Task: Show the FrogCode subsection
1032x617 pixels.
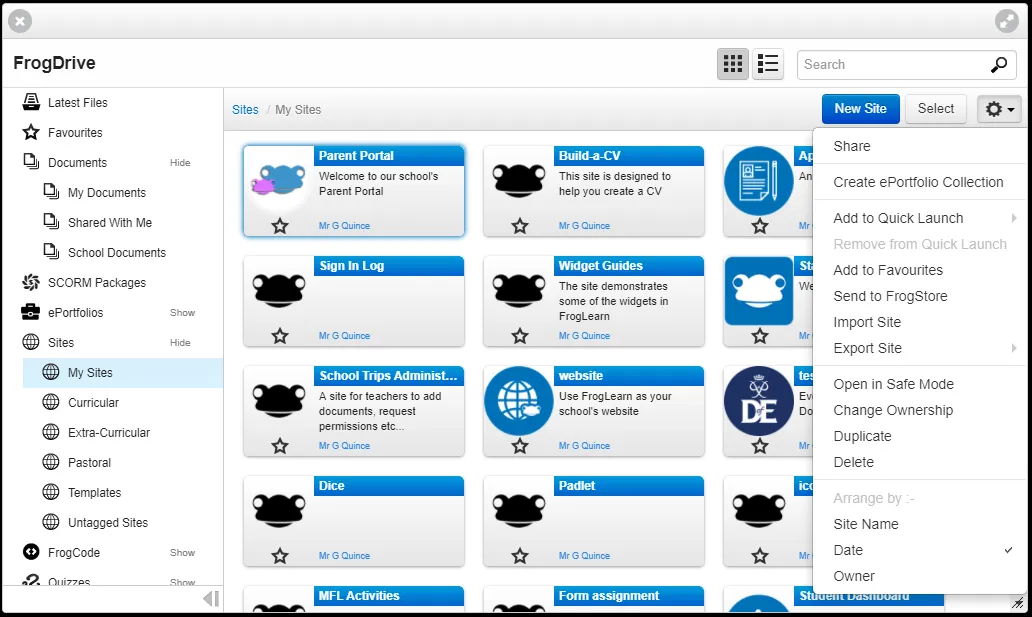Action: pyautogui.click(x=182, y=552)
